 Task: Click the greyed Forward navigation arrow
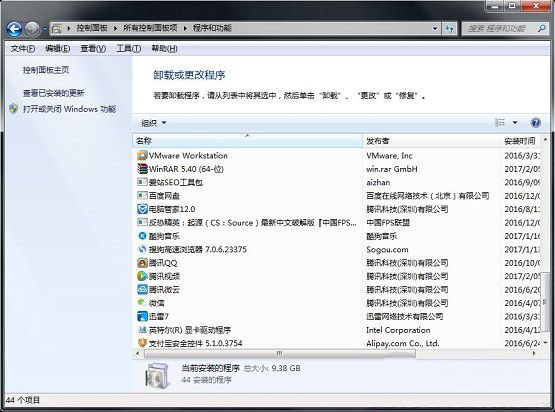click(x=33, y=29)
